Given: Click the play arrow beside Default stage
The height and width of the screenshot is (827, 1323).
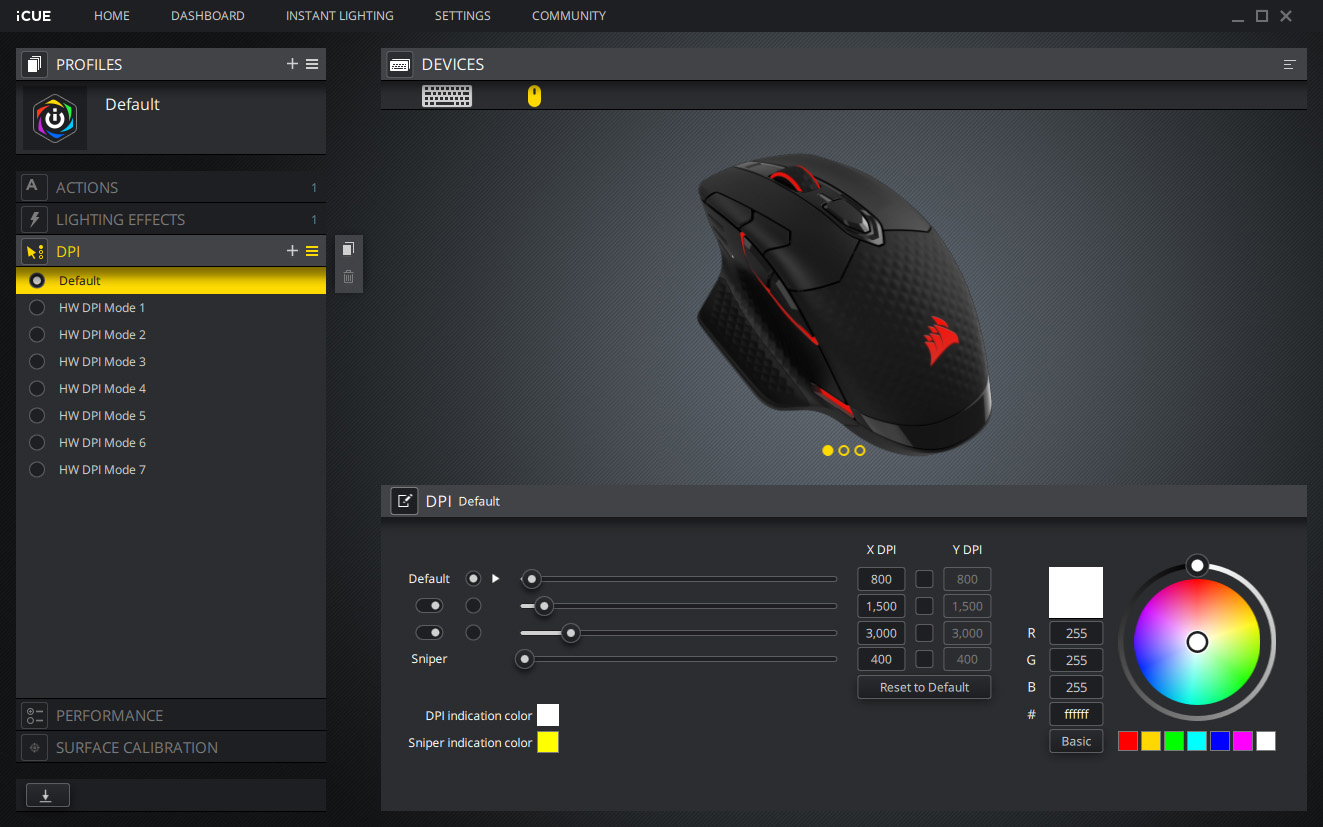Looking at the screenshot, I should click(495, 578).
